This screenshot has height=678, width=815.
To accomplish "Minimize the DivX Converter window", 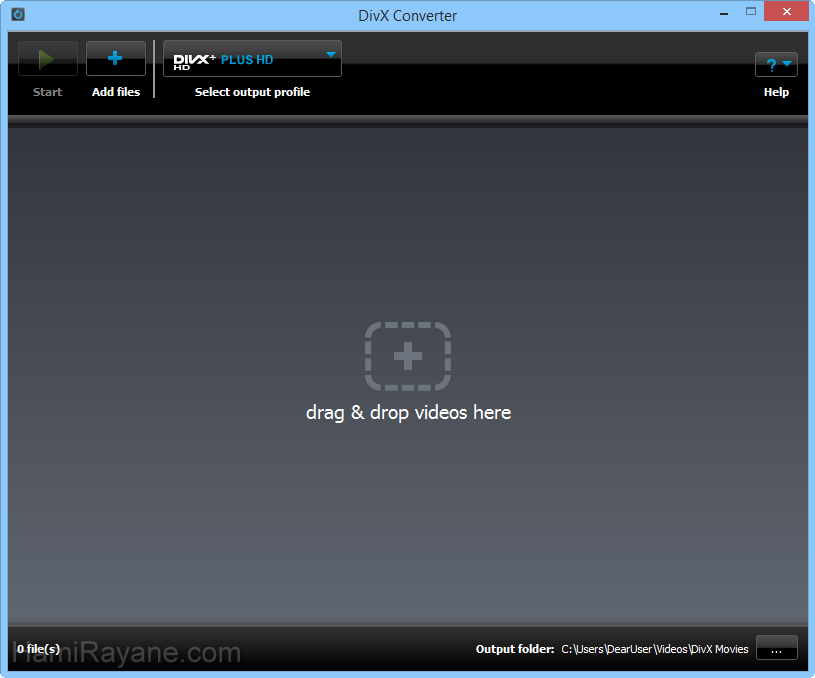I will click(x=724, y=12).
